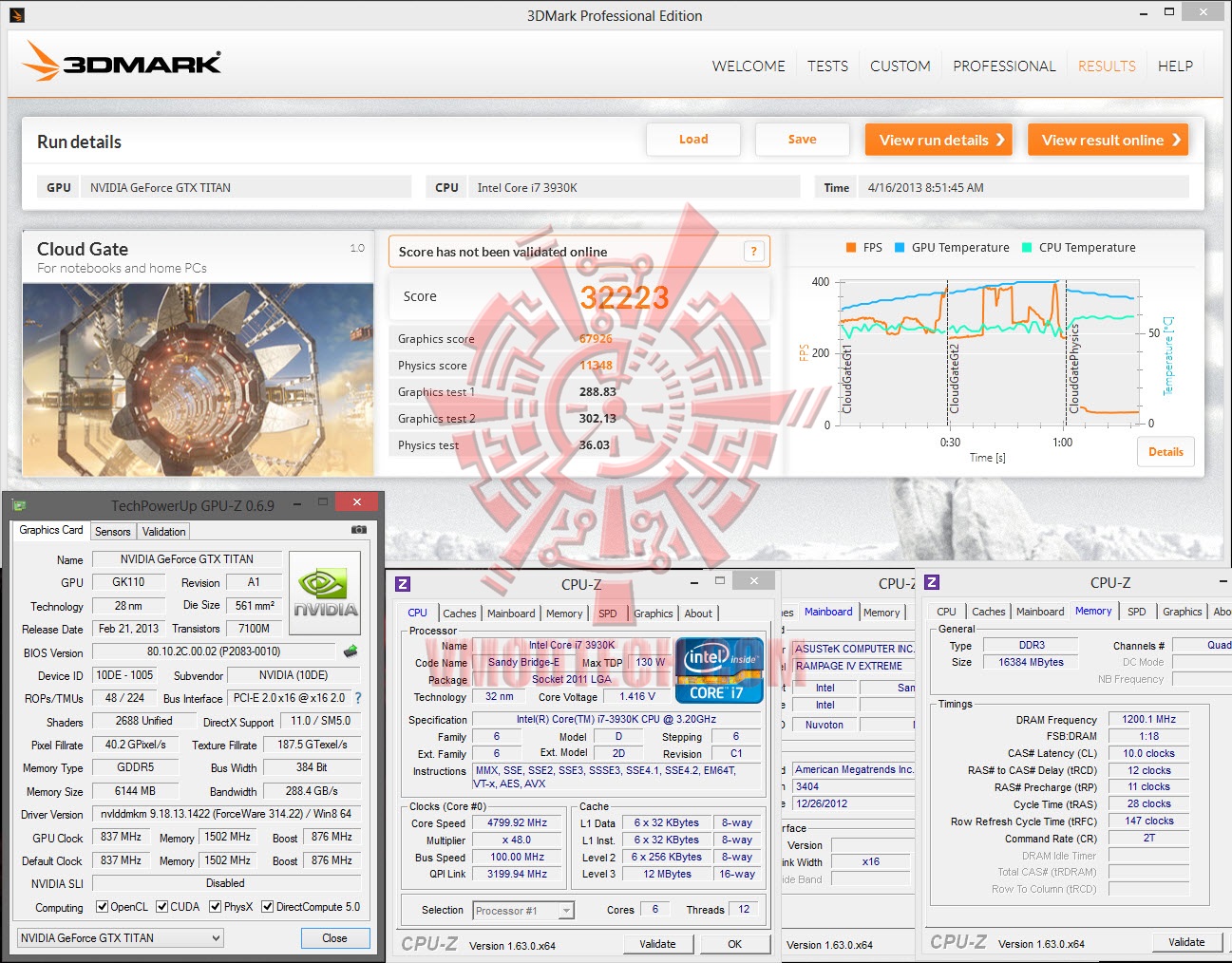Image resolution: width=1232 pixels, height=963 pixels.
Task: Click the 3DMark logo in the header
Action: click(x=122, y=63)
